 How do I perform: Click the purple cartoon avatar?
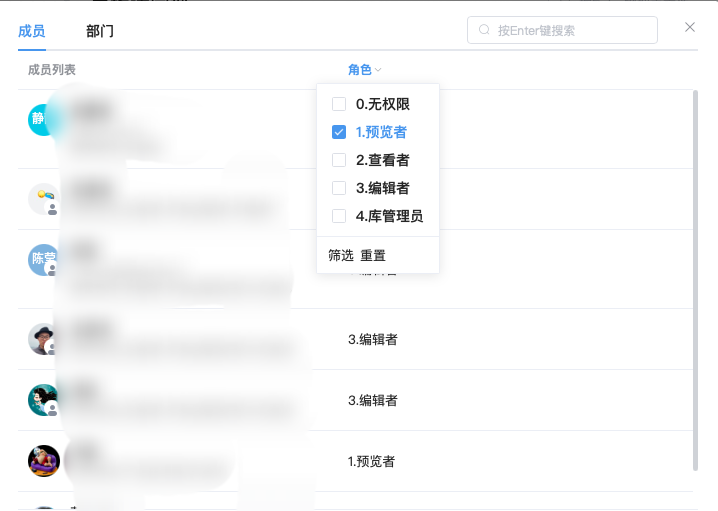(44, 461)
